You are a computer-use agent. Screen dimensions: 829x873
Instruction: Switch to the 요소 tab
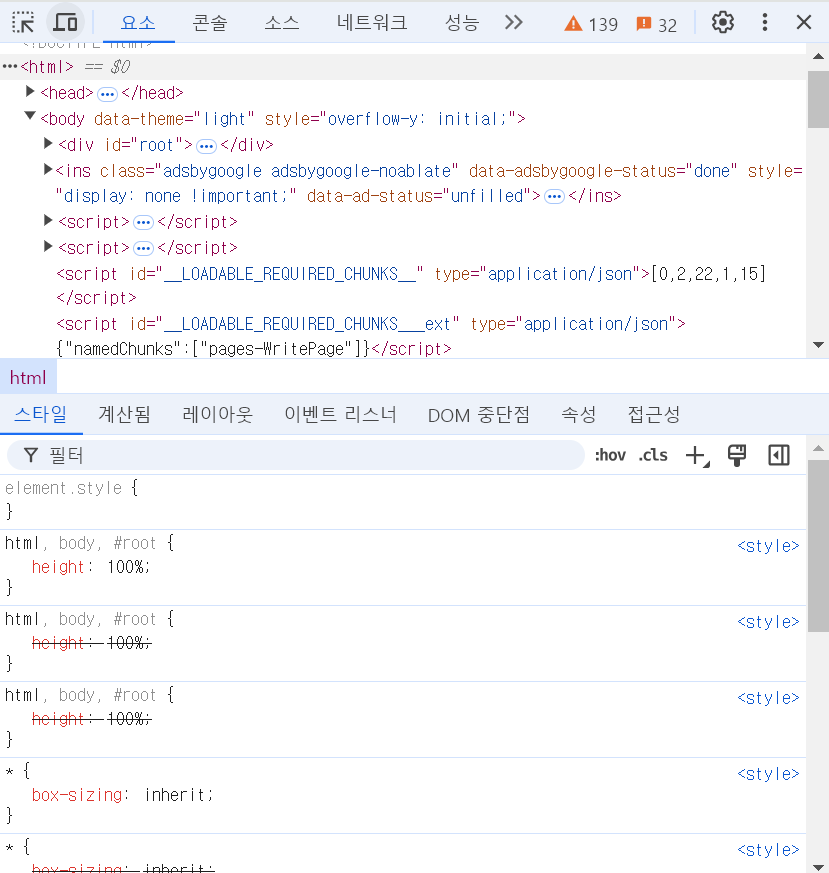(138, 23)
